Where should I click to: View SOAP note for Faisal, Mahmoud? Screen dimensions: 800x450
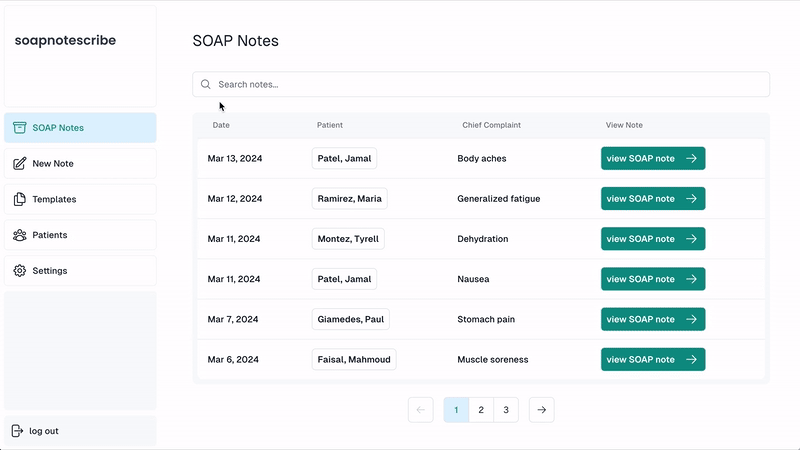tap(653, 359)
